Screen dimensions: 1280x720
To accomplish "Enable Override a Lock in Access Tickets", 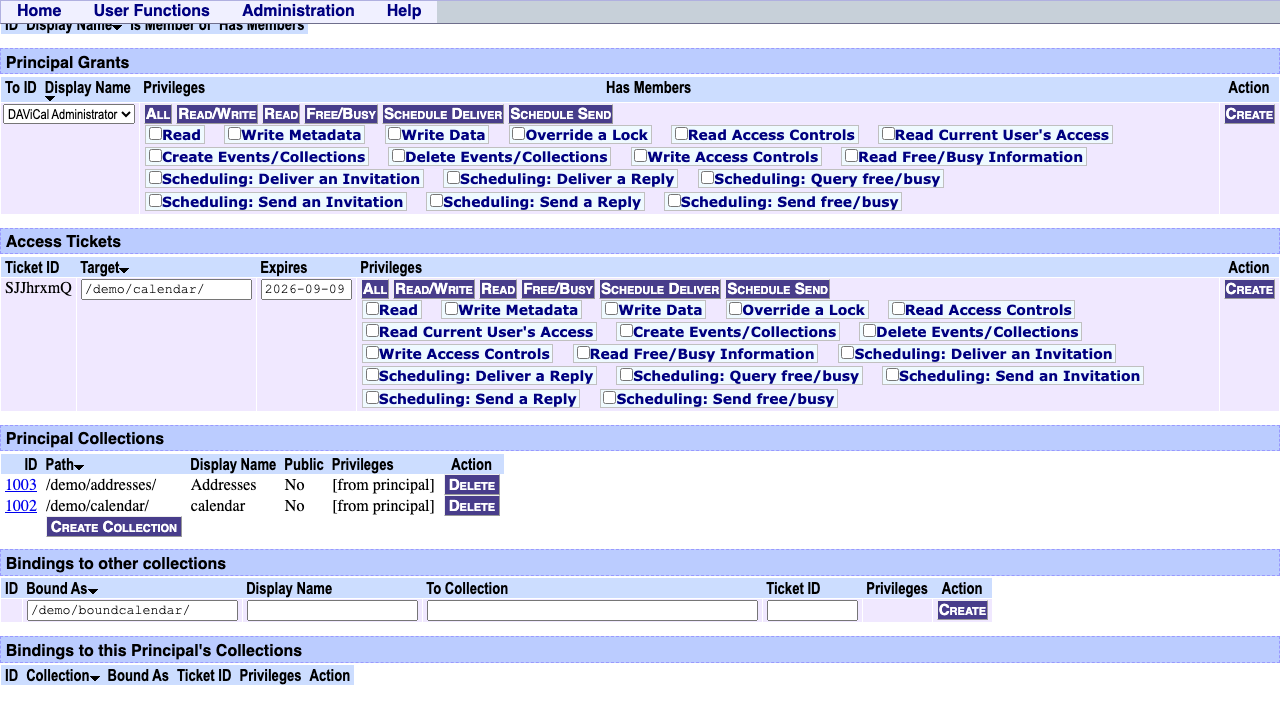I will 735,308.
